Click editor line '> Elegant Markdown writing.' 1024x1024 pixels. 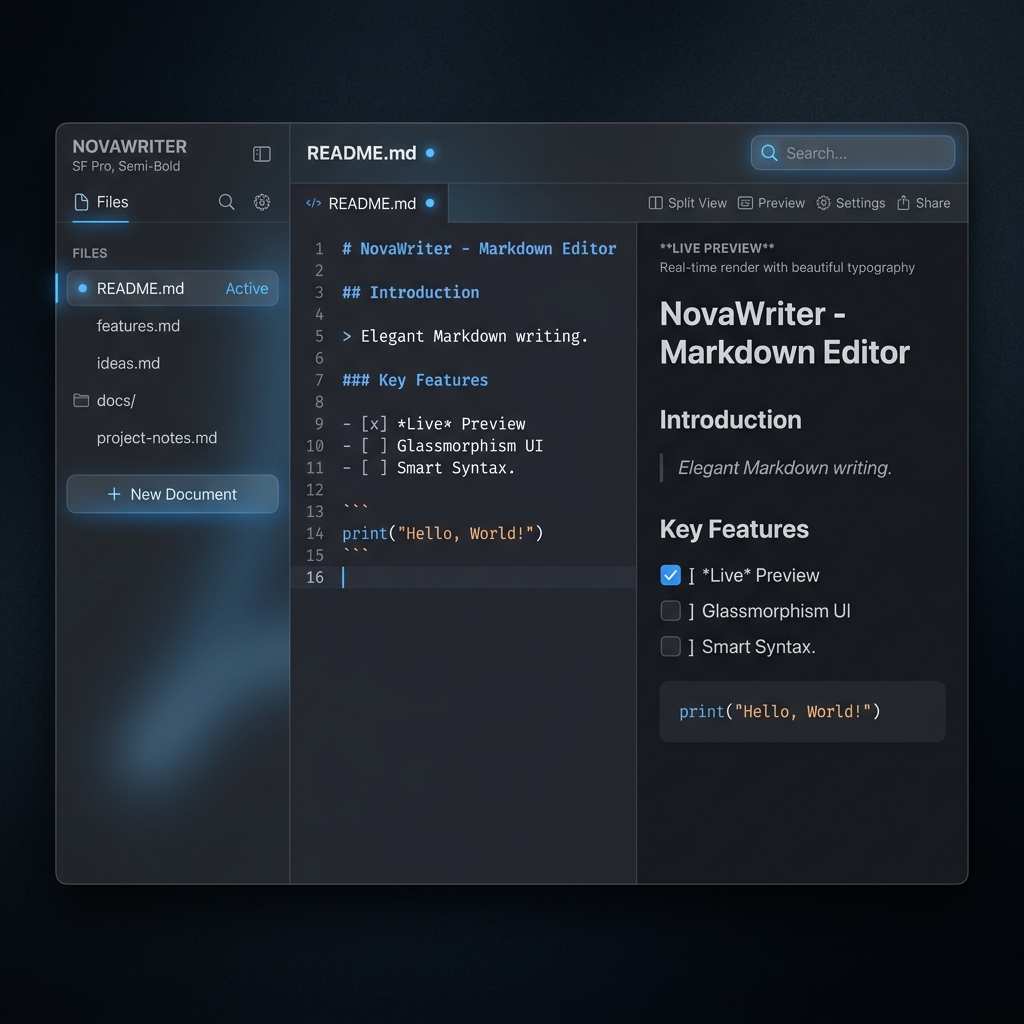(465, 336)
